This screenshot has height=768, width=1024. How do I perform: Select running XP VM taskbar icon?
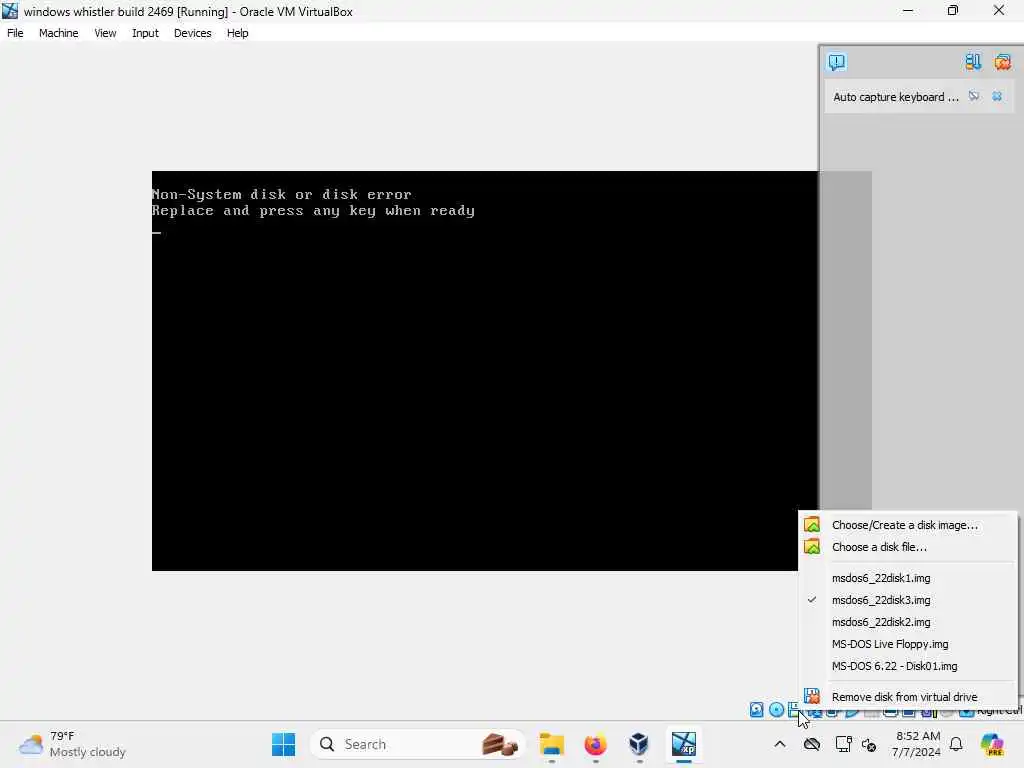684,744
